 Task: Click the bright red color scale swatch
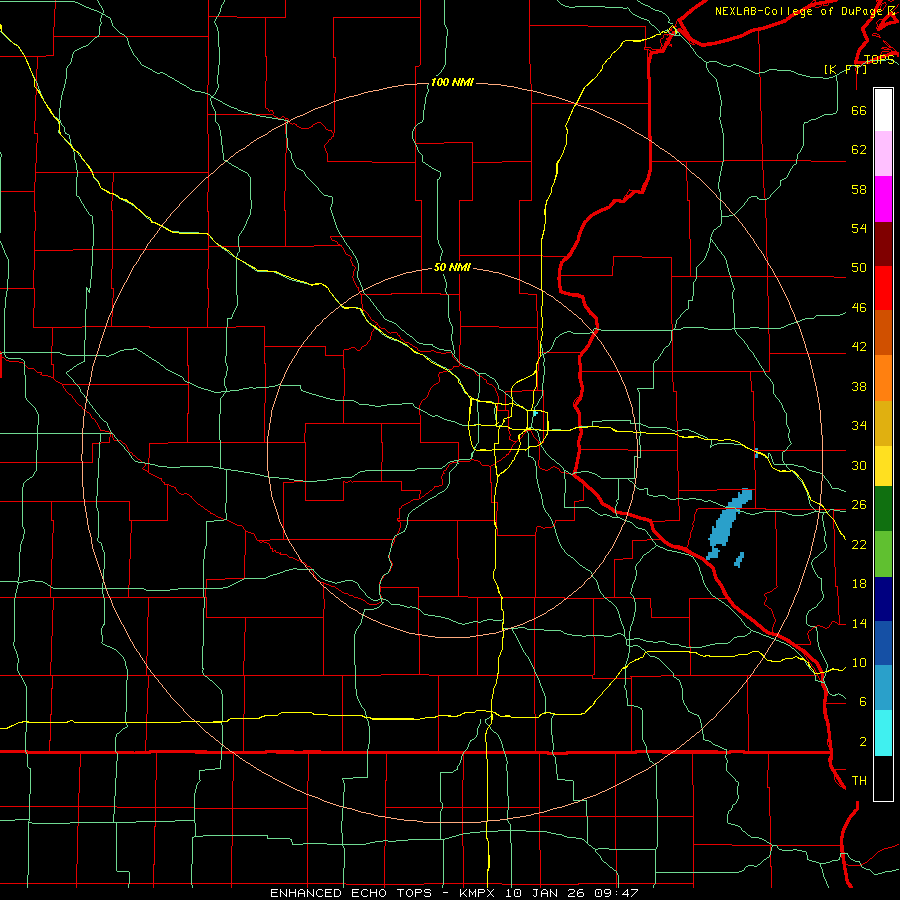click(x=883, y=288)
